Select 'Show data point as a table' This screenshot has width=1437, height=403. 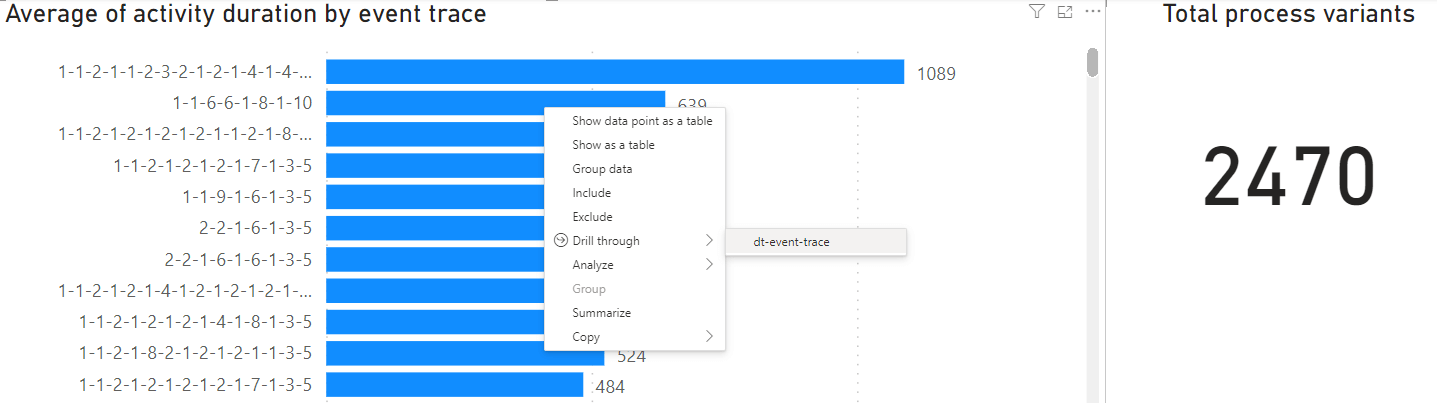pyautogui.click(x=642, y=121)
